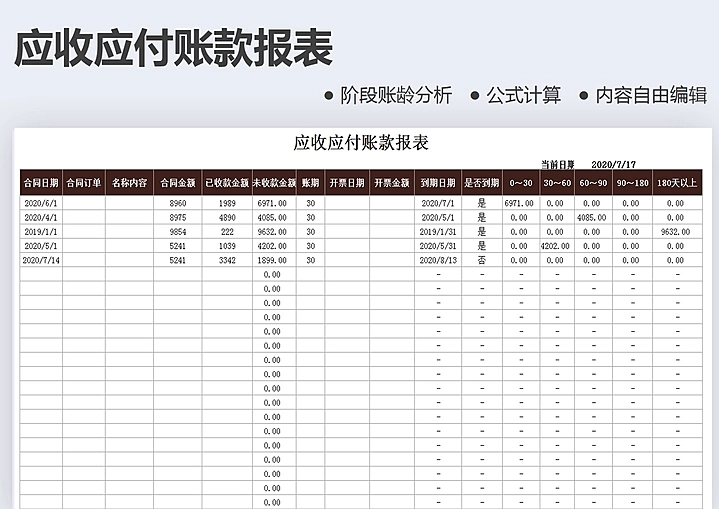The image size is (719, 509).
Task: Select the 开票日期 header cell
Action: point(347,183)
